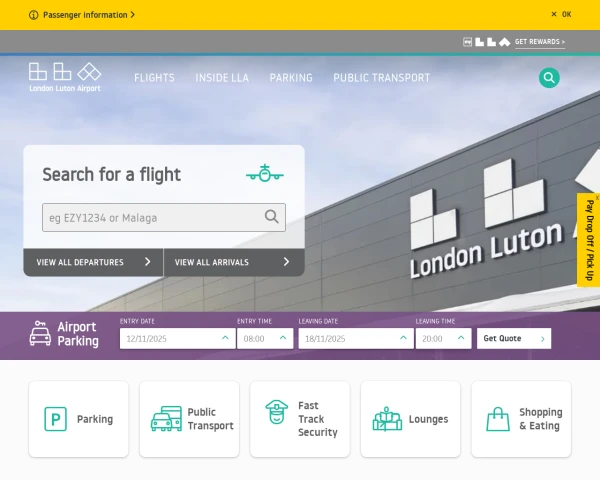Open the Public Transport tile

[x=189, y=419]
